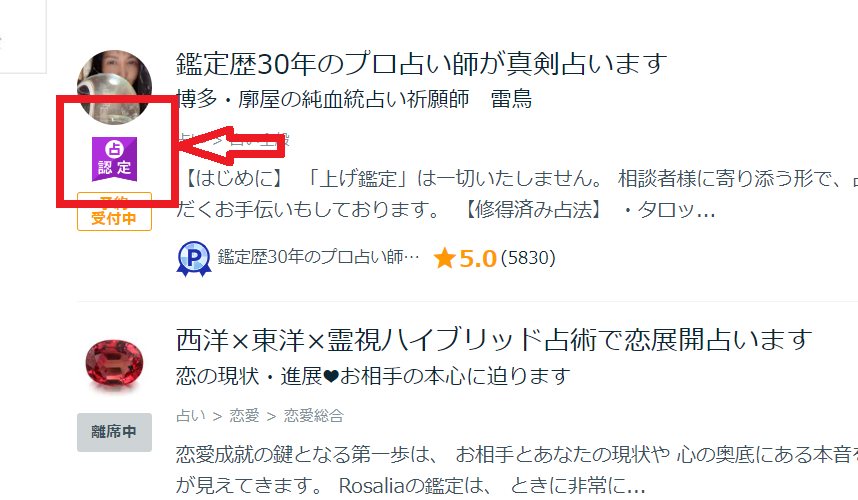
Task: Open listing 西洋×東洋×霊視ハイブリッド占術で恋展開占います
Action: [494, 340]
